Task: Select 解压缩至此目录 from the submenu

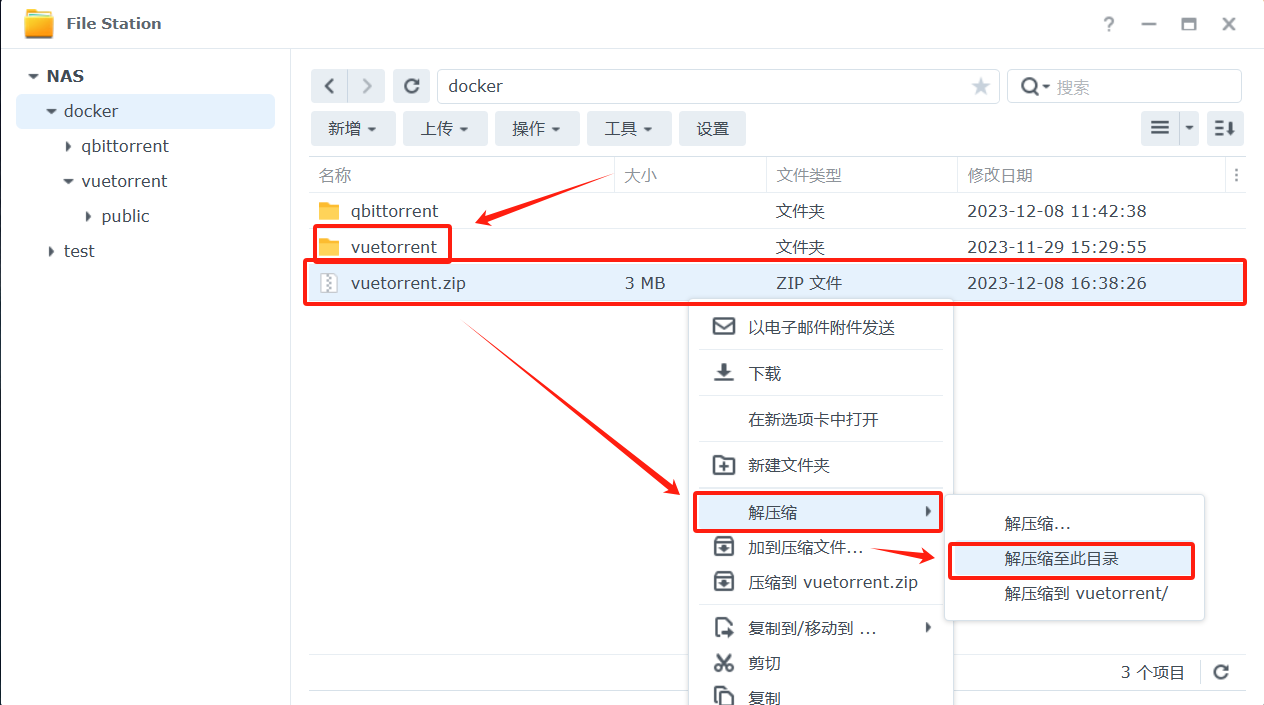Action: 1061,559
